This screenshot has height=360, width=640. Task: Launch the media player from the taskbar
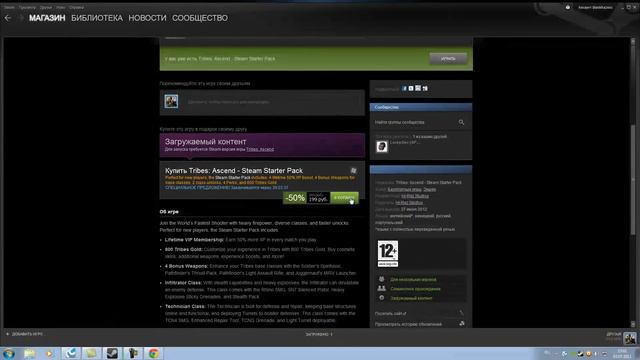coord(49,353)
